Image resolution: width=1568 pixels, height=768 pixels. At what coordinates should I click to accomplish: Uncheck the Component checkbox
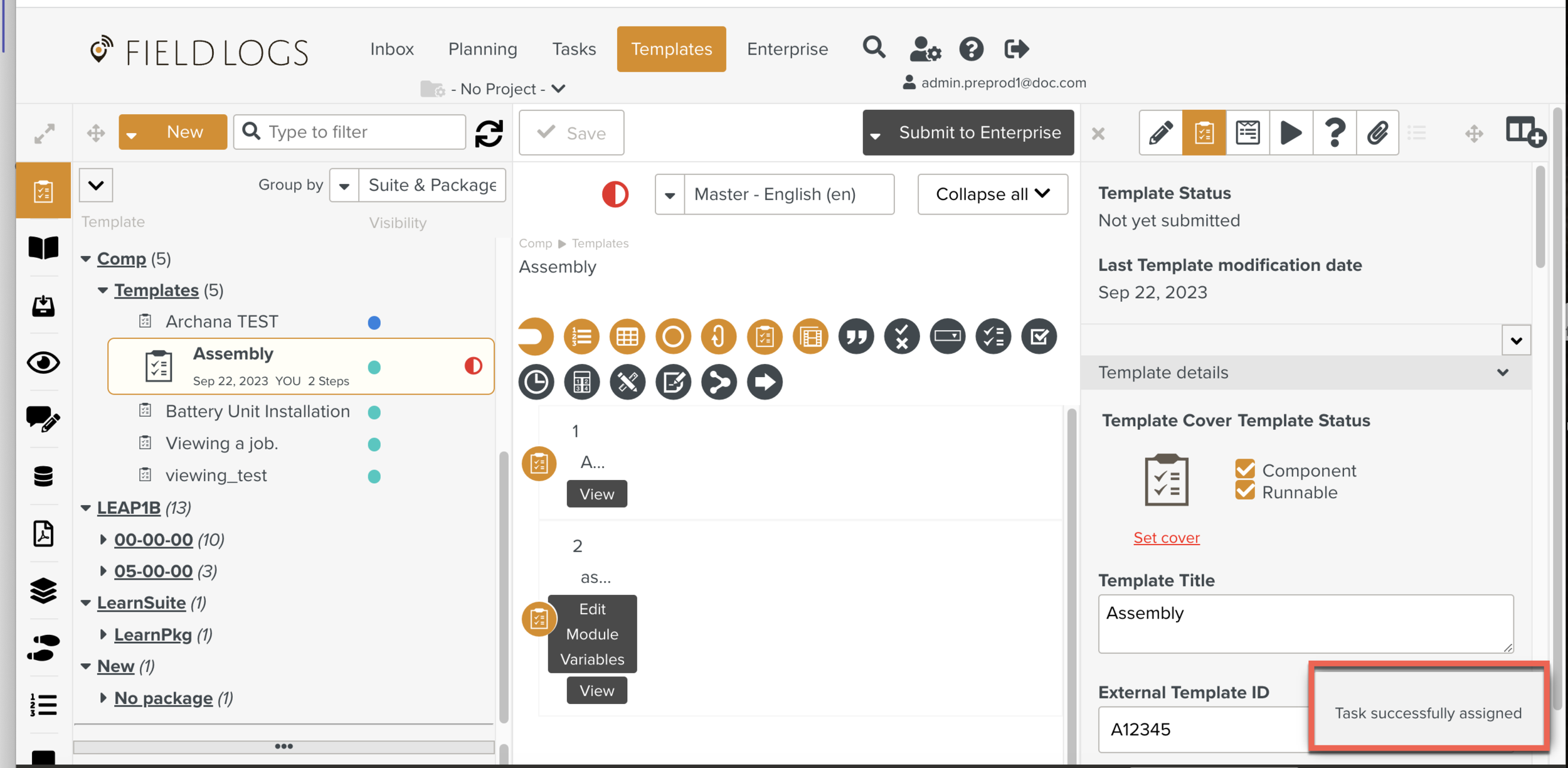click(x=1245, y=469)
